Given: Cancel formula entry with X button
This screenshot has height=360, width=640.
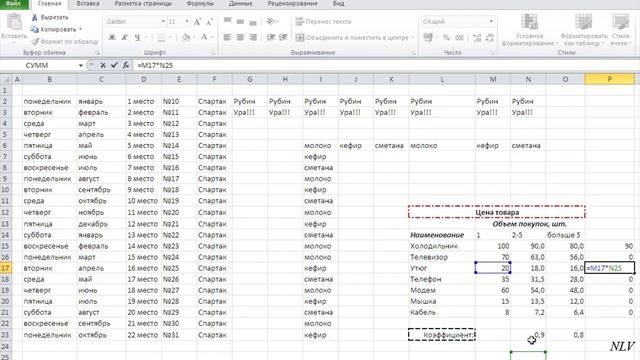Looking at the screenshot, I should coord(103,65).
